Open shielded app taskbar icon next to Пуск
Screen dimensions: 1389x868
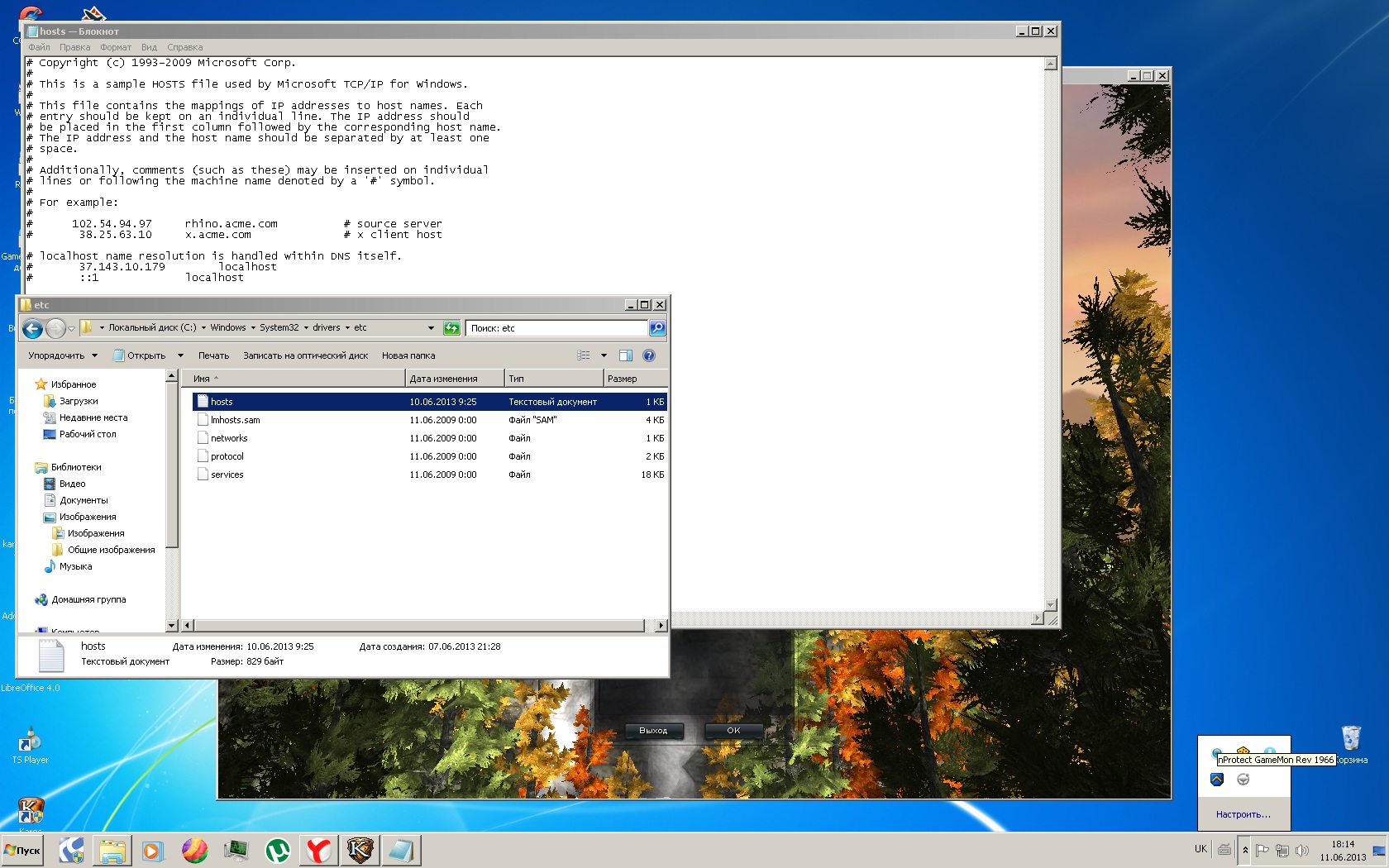(x=71, y=851)
